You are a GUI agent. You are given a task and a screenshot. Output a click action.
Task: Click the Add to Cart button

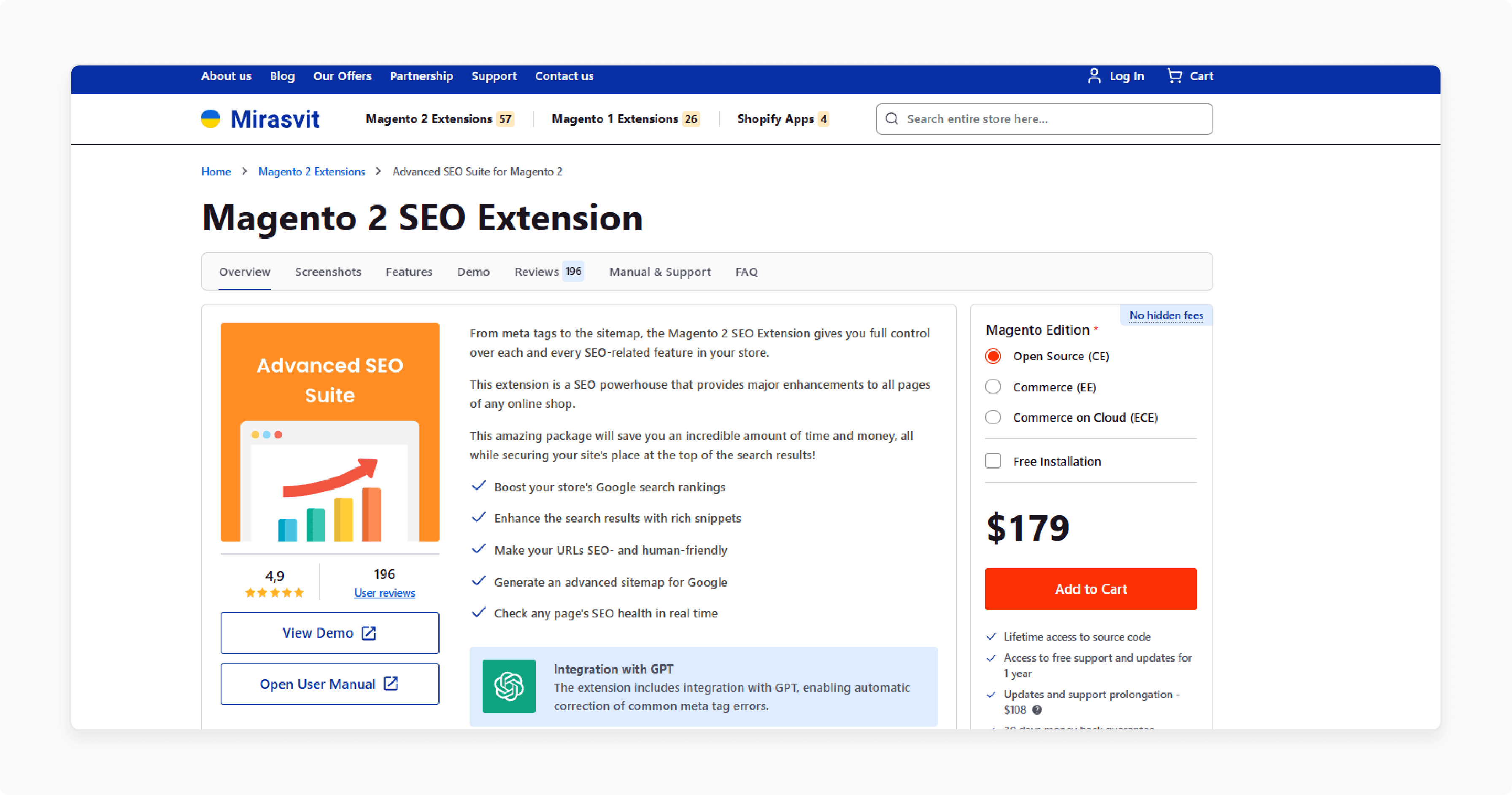pyautogui.click(x=1091, y=588)
